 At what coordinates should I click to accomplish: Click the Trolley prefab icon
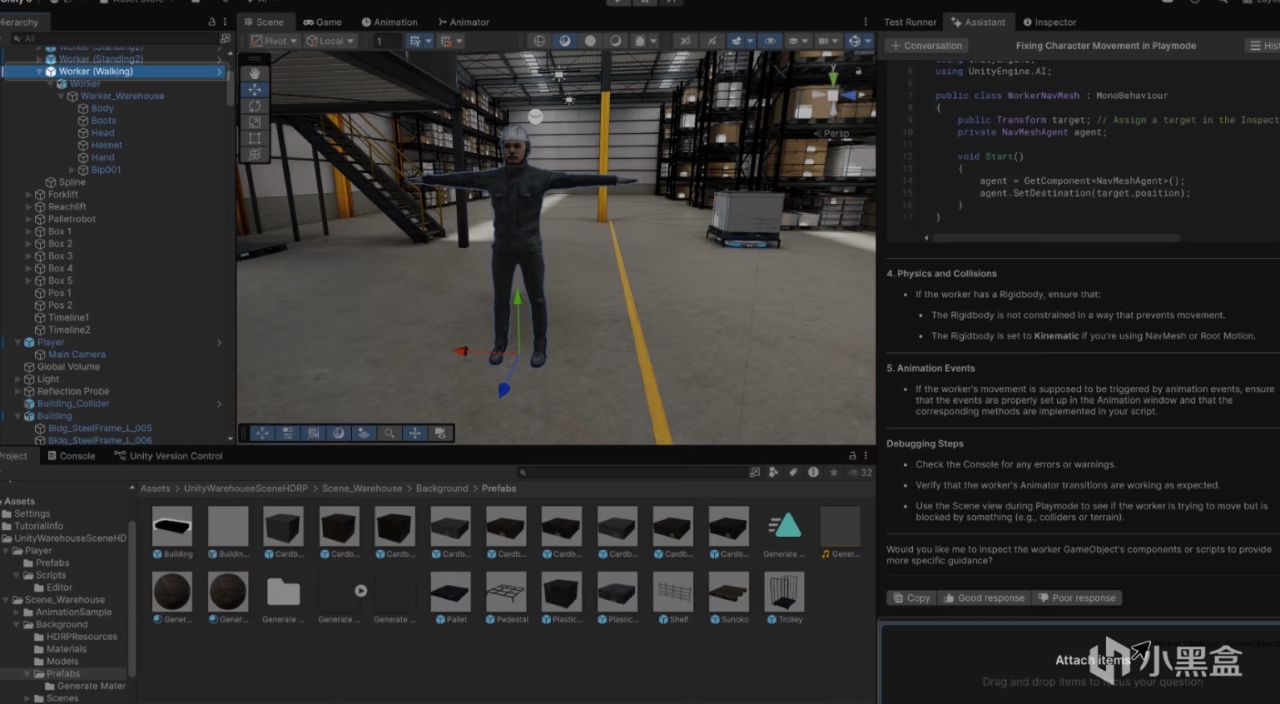pyautogui.click(x=784, y=593)
